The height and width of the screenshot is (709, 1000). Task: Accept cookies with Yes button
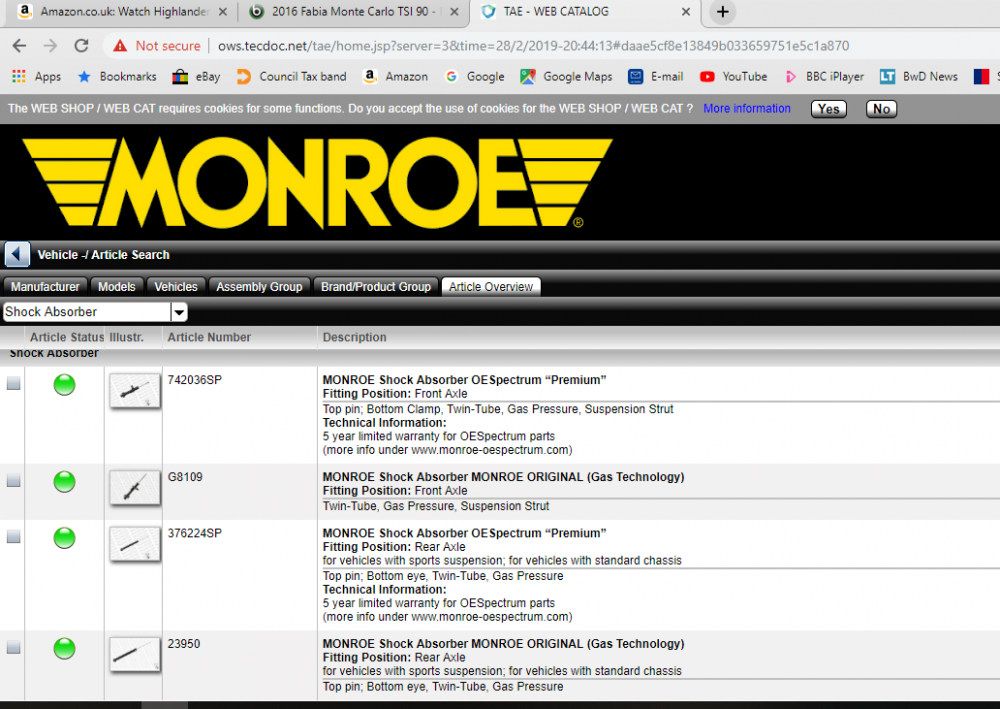(x=828, y=109)
